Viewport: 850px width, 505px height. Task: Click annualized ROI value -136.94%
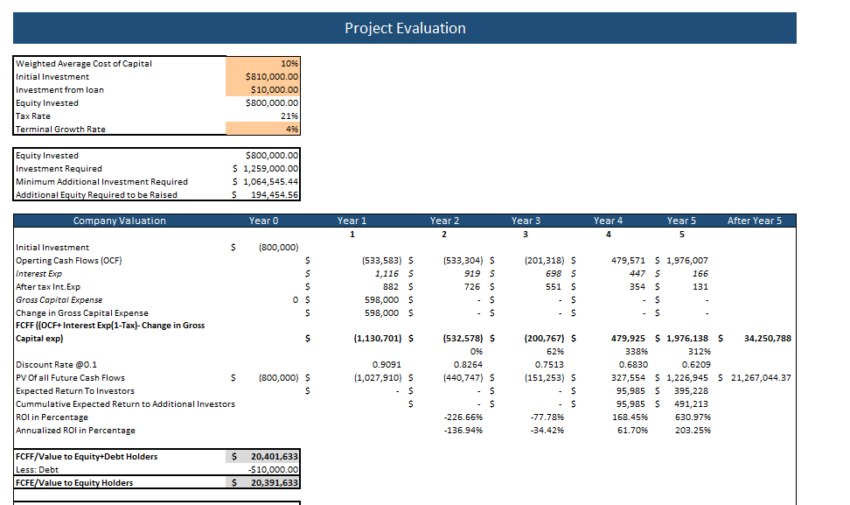pos(463,430)
